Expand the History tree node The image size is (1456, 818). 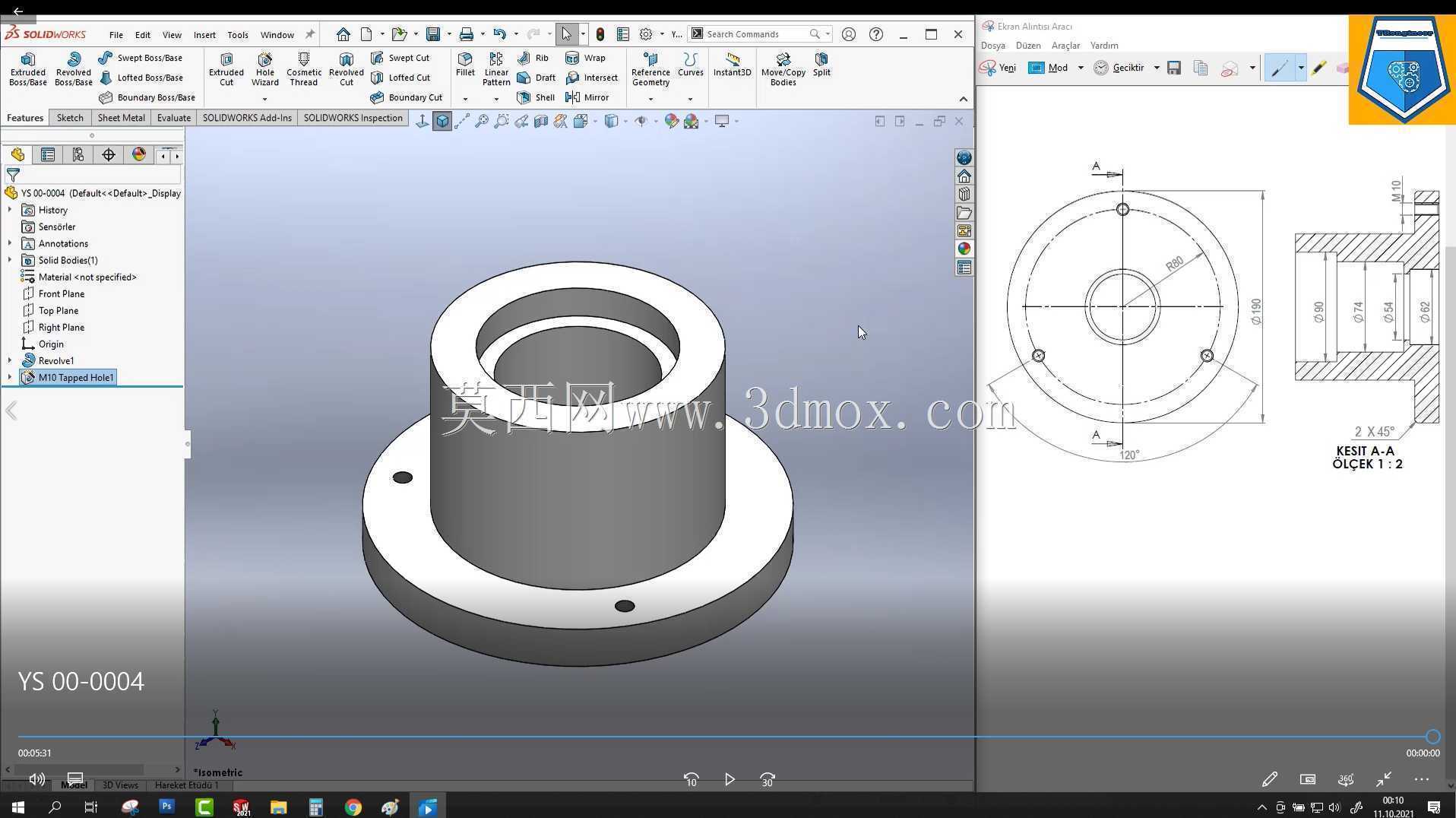[x=10, y=210]
